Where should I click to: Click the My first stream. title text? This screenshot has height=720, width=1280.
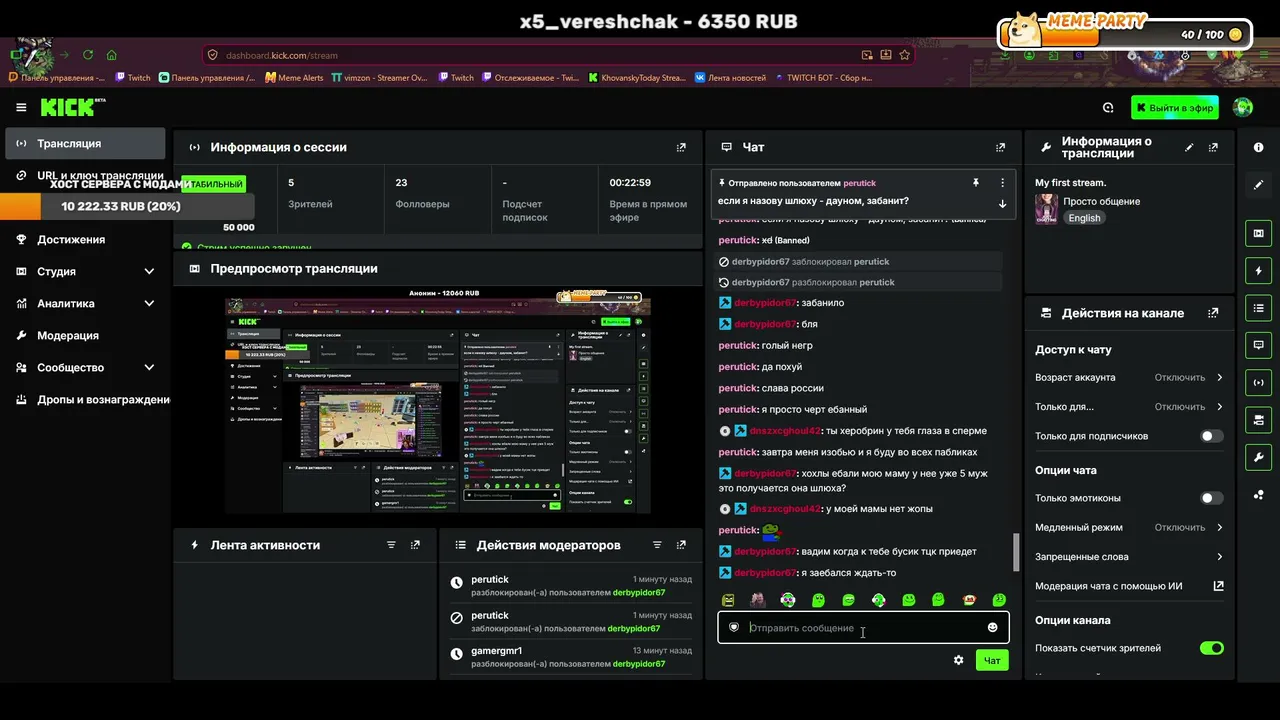(x=1070, y=183)
